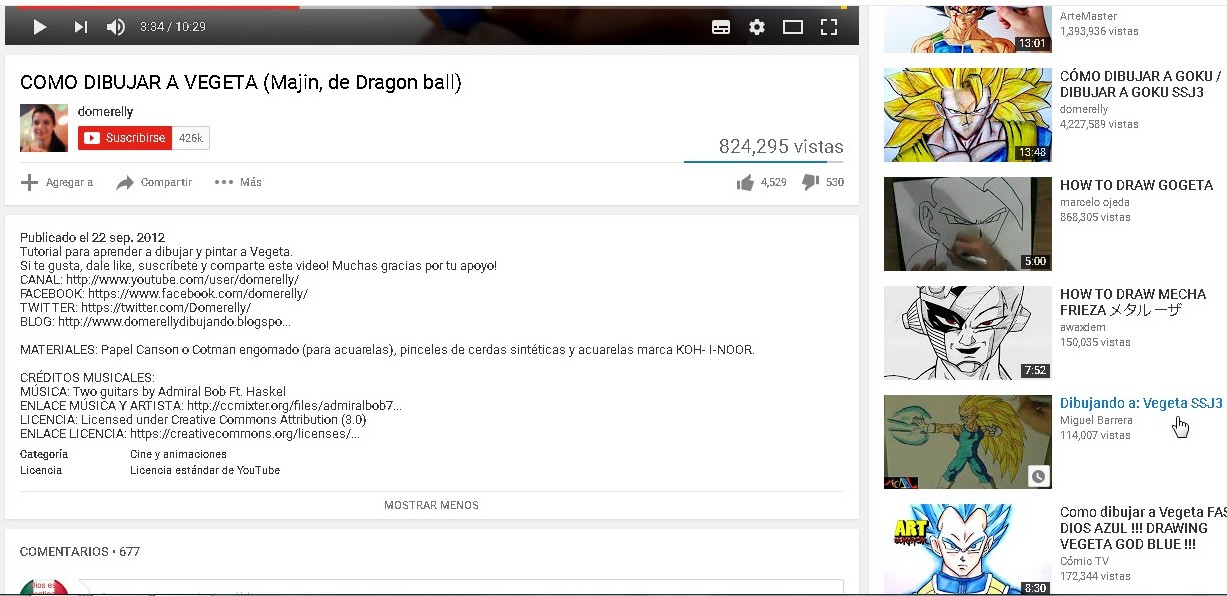Open the domerelly channel avatar
This screenshot has width=1227, height=596.
[44, 128]
